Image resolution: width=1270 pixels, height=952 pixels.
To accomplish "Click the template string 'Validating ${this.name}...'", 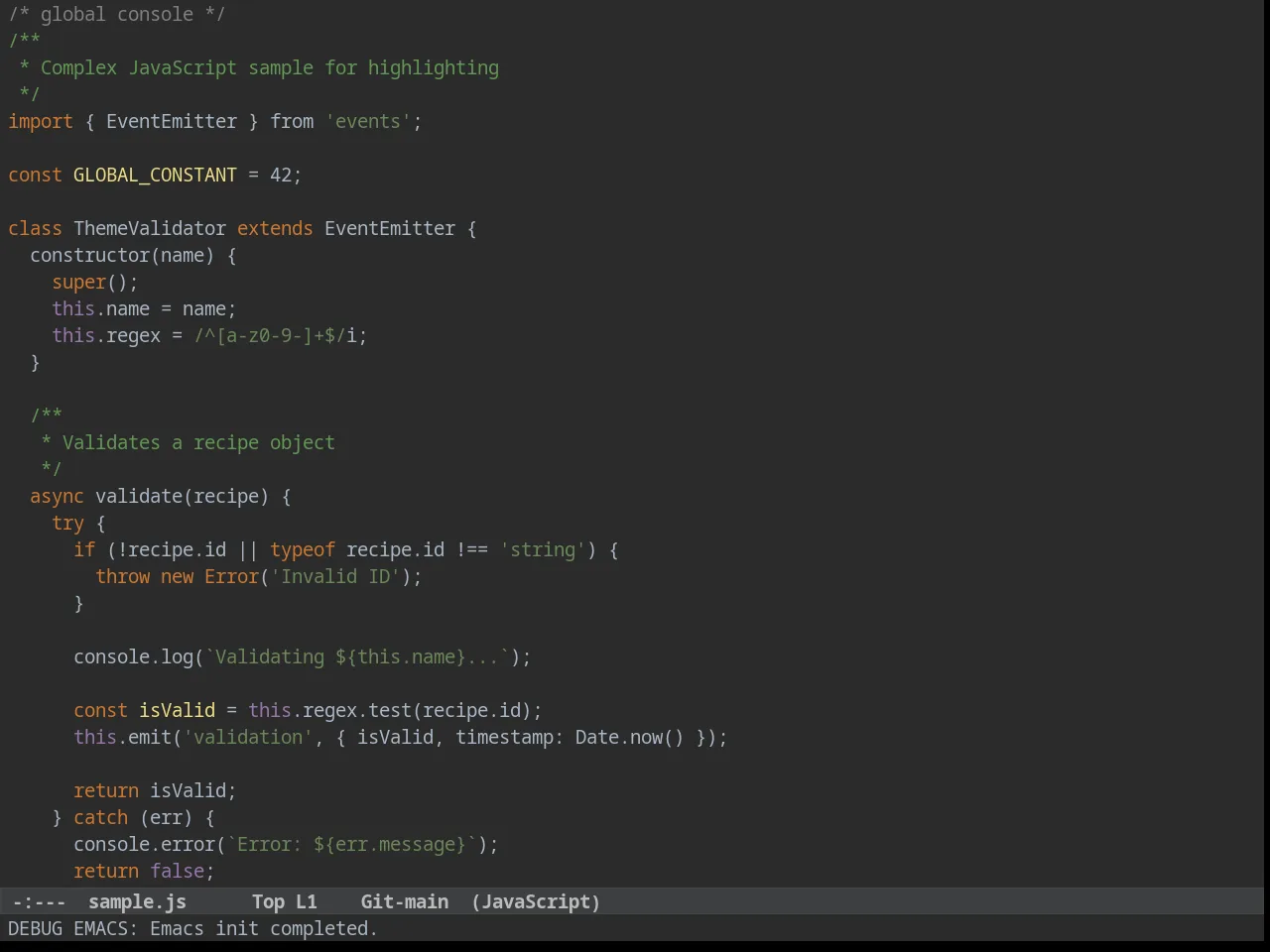I will click(357, 656).
